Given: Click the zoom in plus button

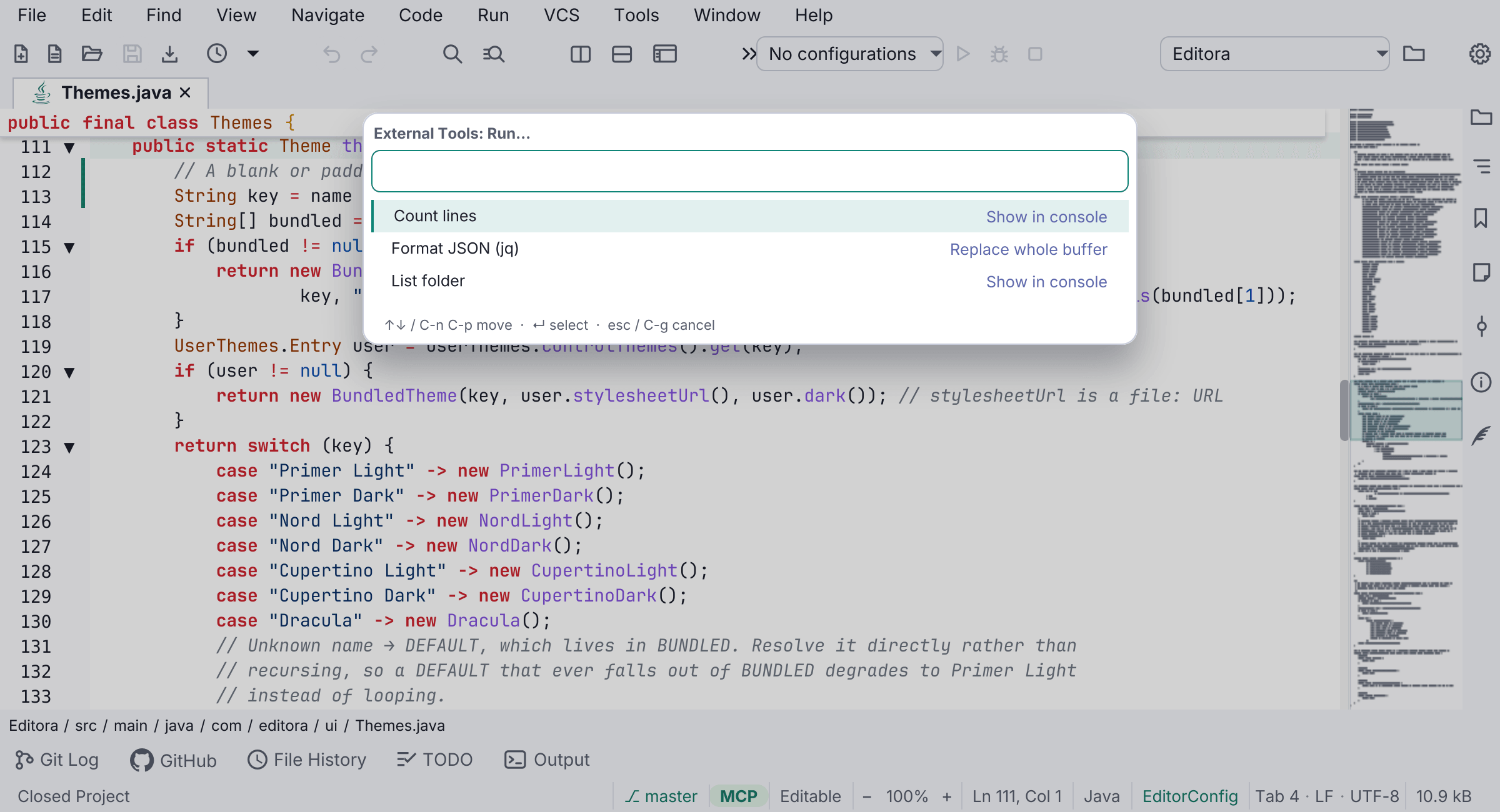Looking at the screenshot, I should click(x=947, y=796).
